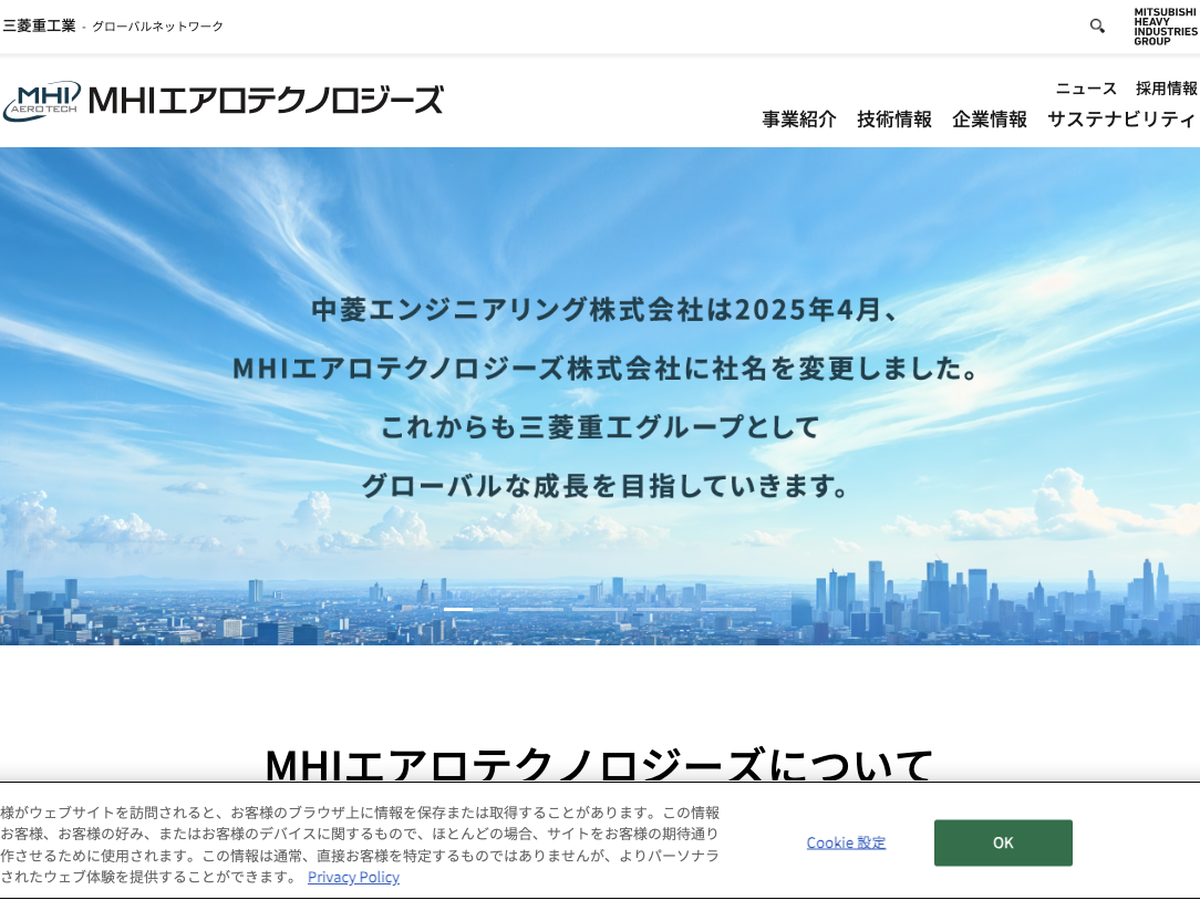The width and height of the screenshot is (1200, 900).
Task: Expand the 事業紹介 navigation menu
Action: click(799, 119)
